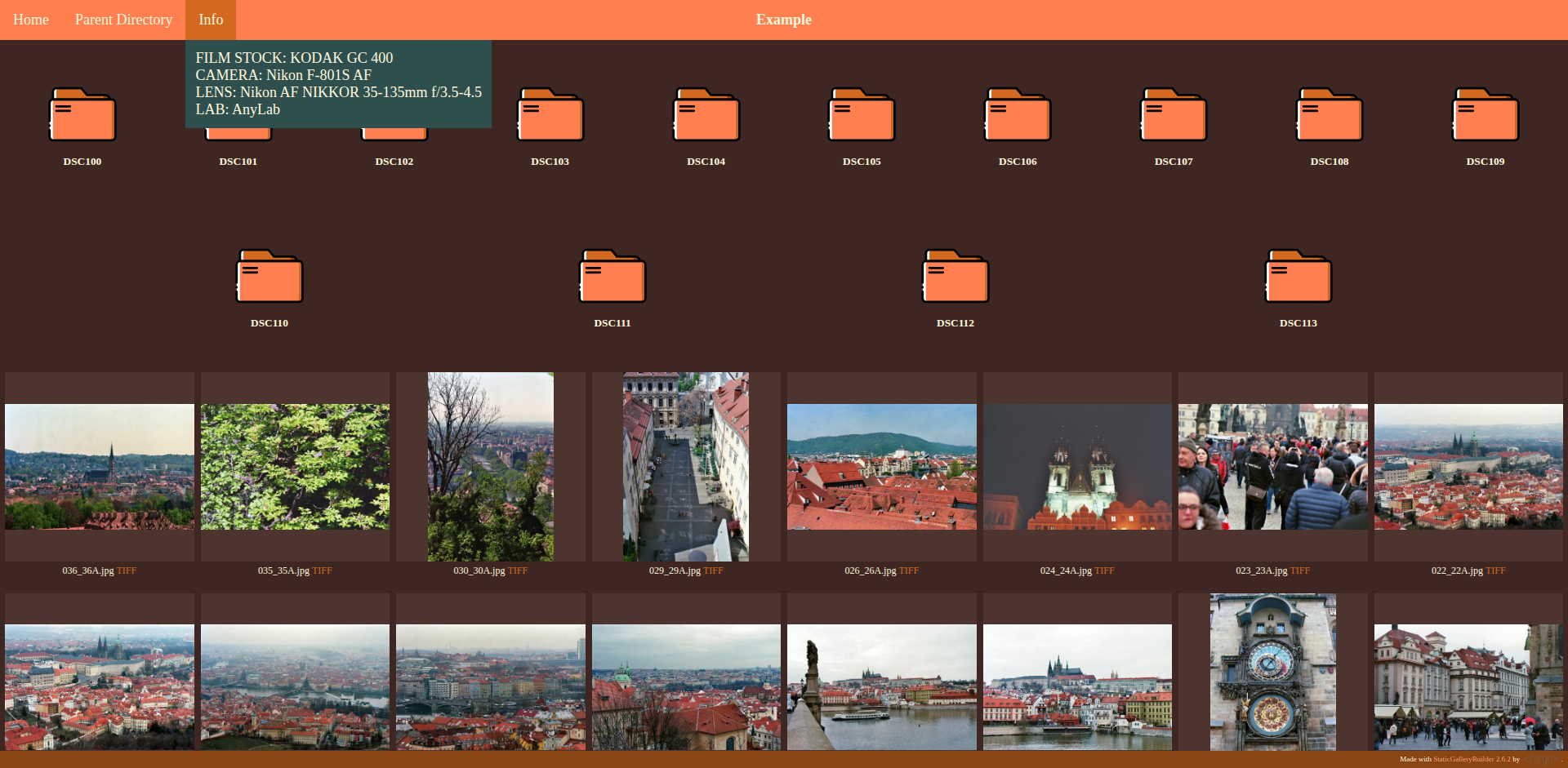This screenshot has width=1568, height=768.
Task: Open the DSC113 folder icon
Action: coord(1298,277)
